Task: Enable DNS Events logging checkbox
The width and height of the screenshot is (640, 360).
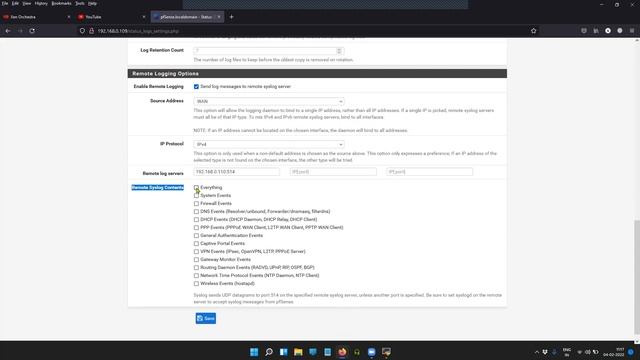Action: click(196, 211)
